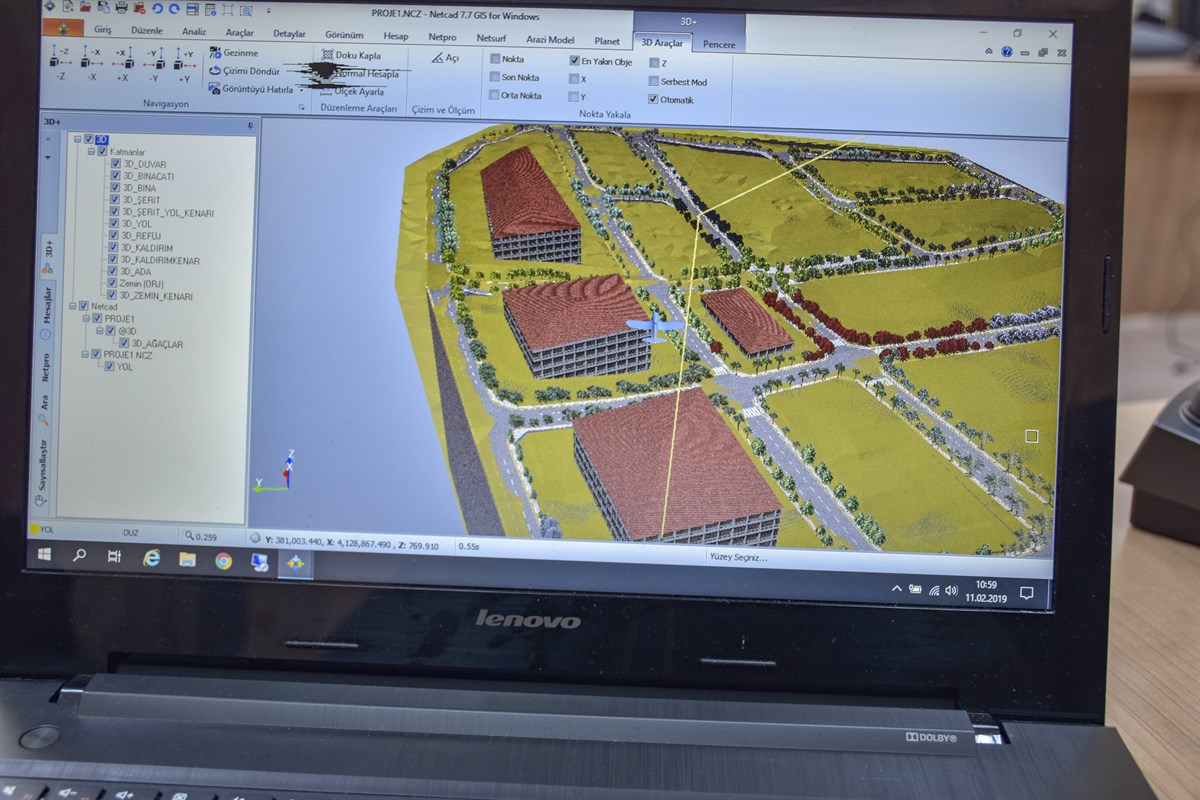Viewport: 1200px width, 800px height.
Task: Click Çizimi Döndür rotate drawing tool
Action: 245,70
